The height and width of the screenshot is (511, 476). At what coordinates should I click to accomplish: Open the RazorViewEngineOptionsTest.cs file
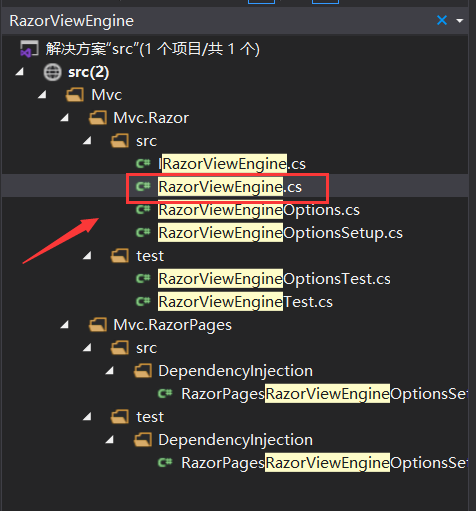274,279
